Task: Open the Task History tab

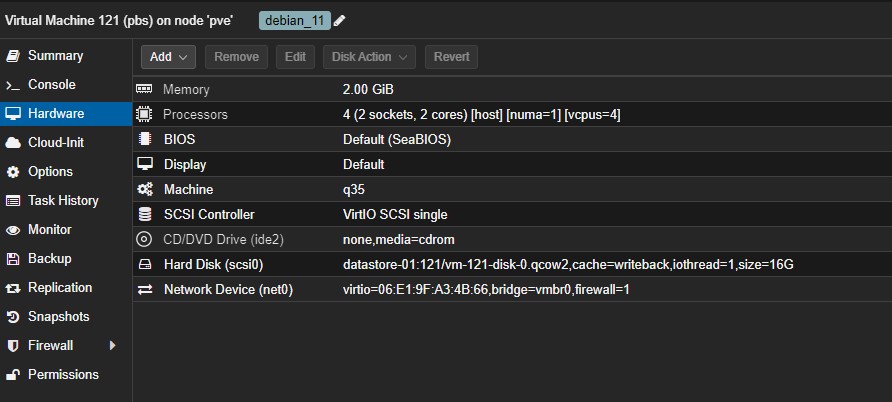Action: point(63,201)
